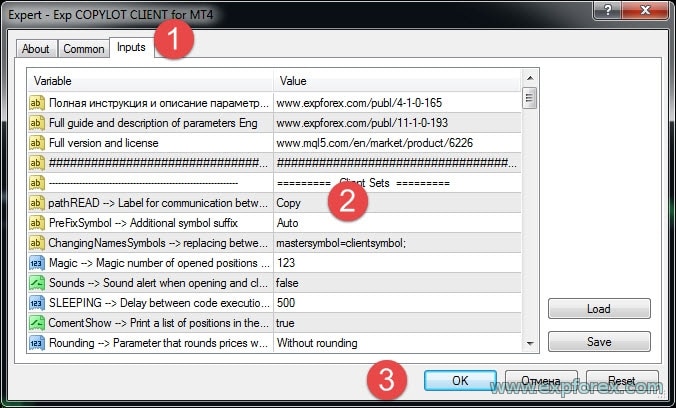Viewport: 676px width, 408px height.
Task: Click boolean icon next to ComentShow
Action: [x=37, y=323]
